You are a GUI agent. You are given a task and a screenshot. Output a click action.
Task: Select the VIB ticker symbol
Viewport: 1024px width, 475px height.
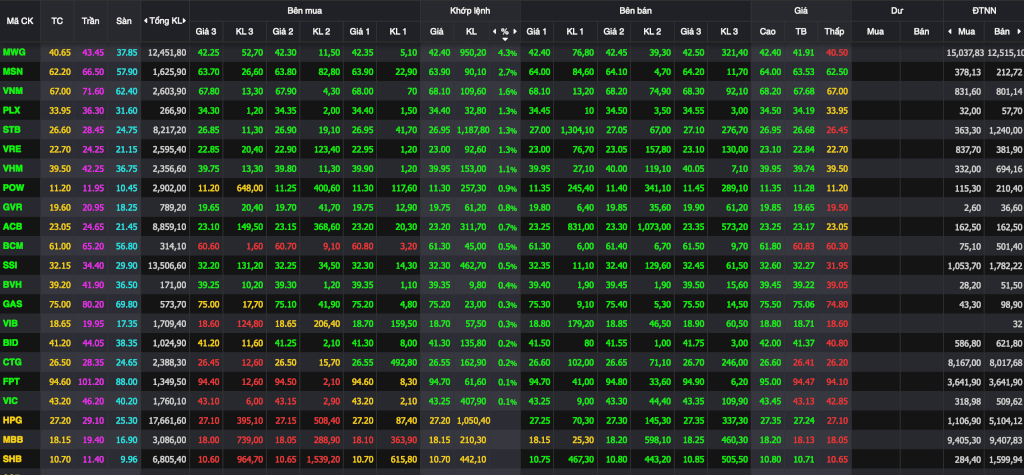(10, 323)
